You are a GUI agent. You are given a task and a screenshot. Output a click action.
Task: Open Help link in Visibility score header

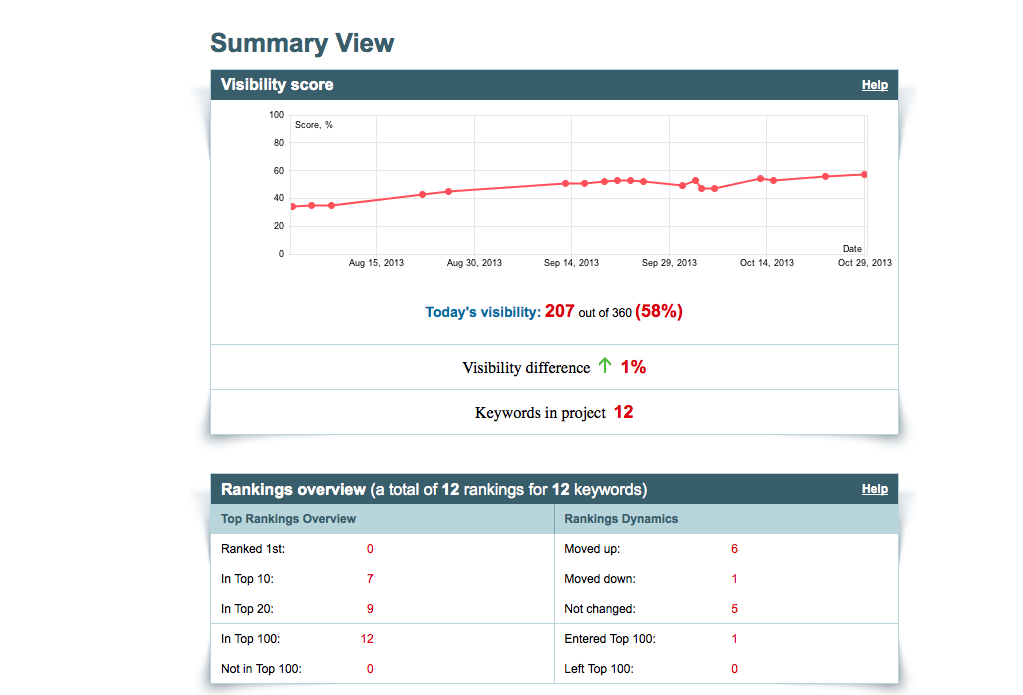click(874, 85)
